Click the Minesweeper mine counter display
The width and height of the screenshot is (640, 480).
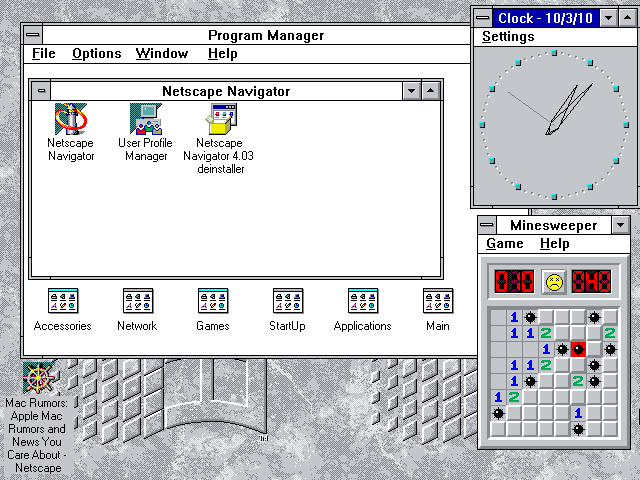pos(514,281)
